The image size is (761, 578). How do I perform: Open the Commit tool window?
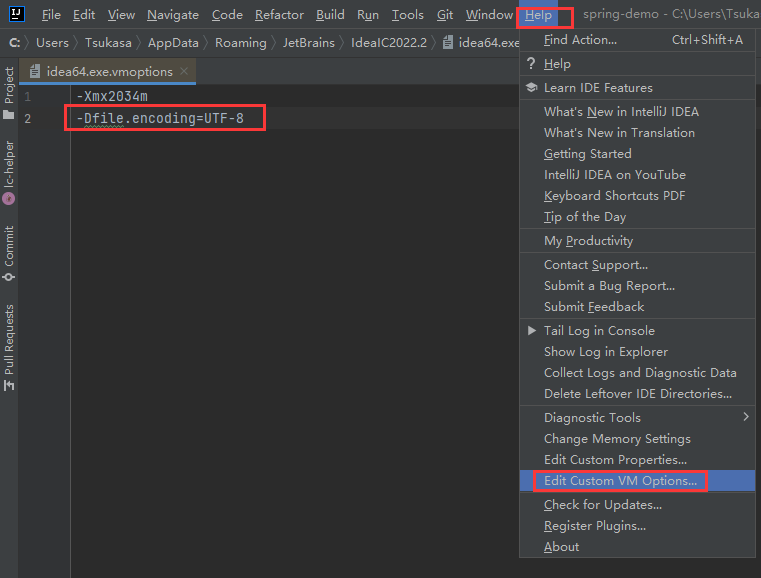click(9, 253)
